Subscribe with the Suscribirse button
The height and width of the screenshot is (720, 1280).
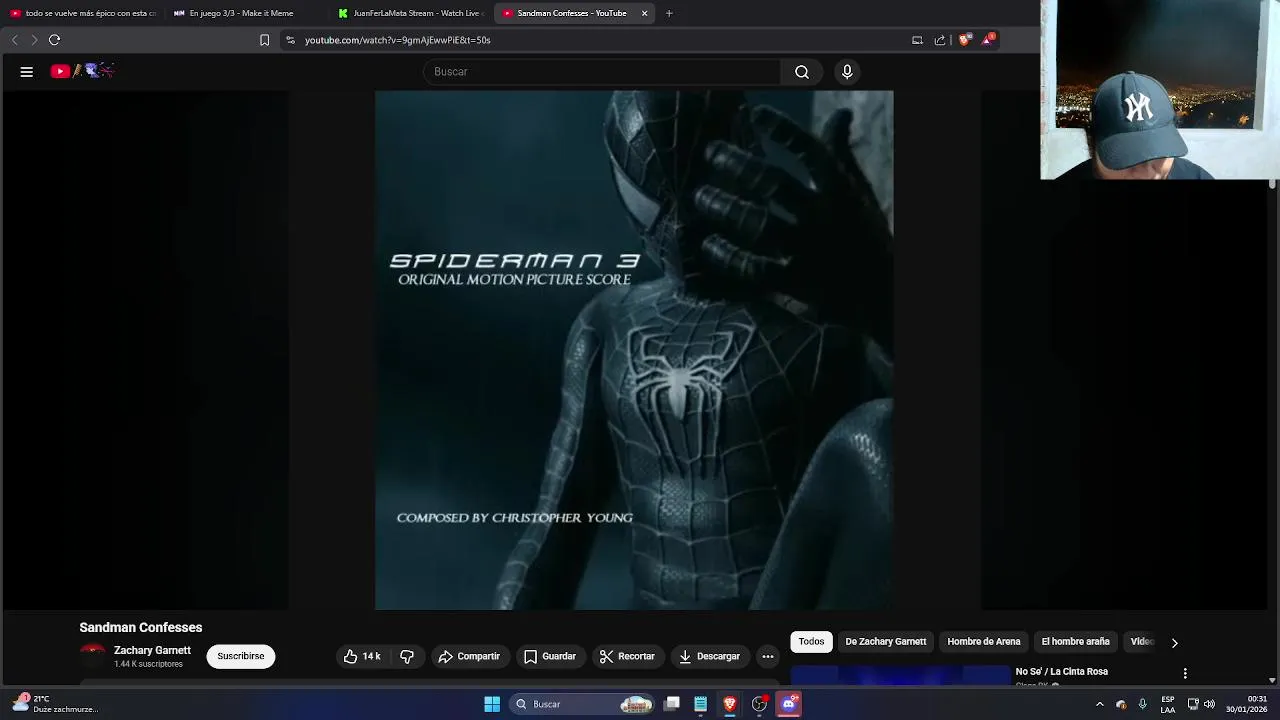(241, 656)
